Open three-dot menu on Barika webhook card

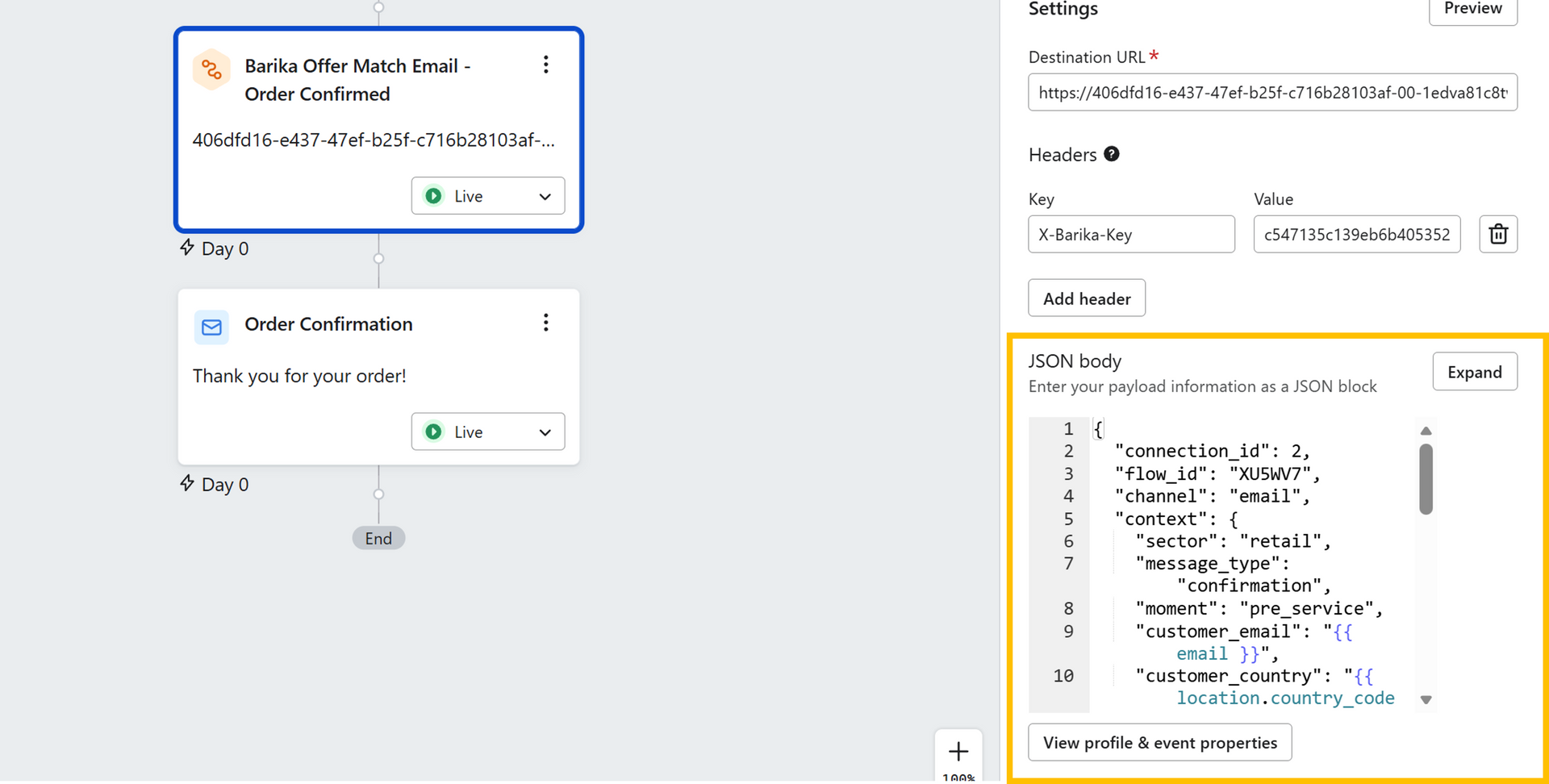pyautogui.click(x=546, y=65)
